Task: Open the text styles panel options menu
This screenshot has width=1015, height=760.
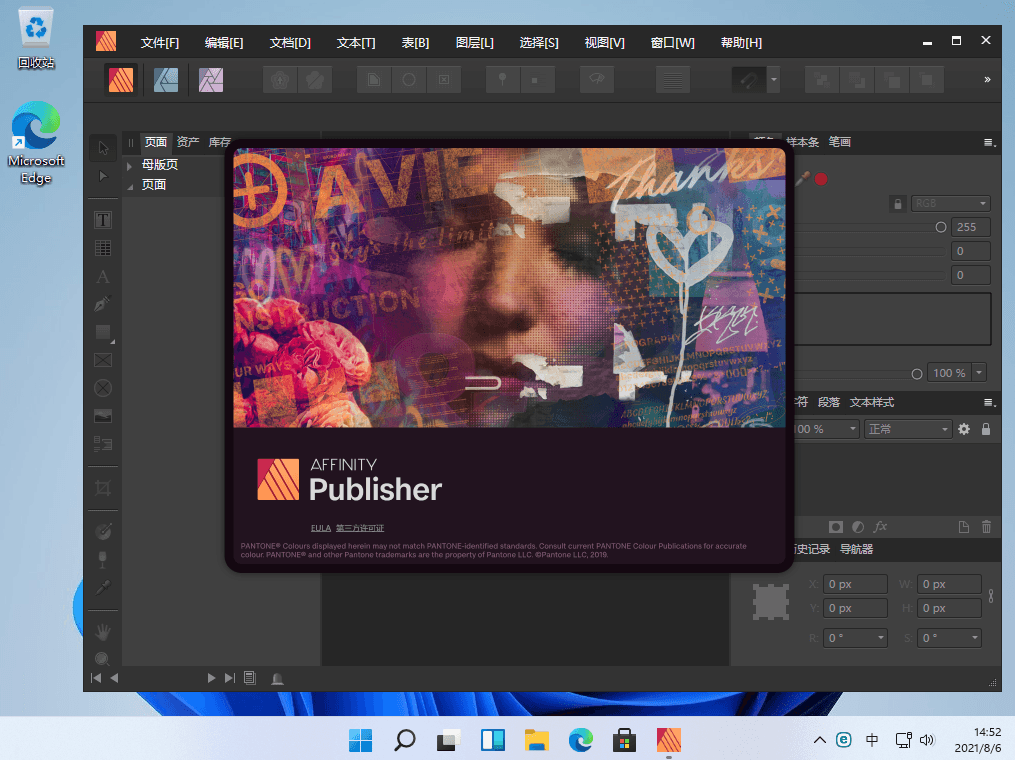Action: coord(988,403)
